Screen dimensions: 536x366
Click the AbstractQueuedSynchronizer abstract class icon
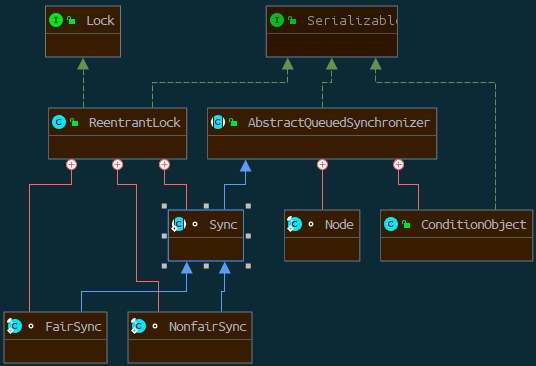point(218,122)
